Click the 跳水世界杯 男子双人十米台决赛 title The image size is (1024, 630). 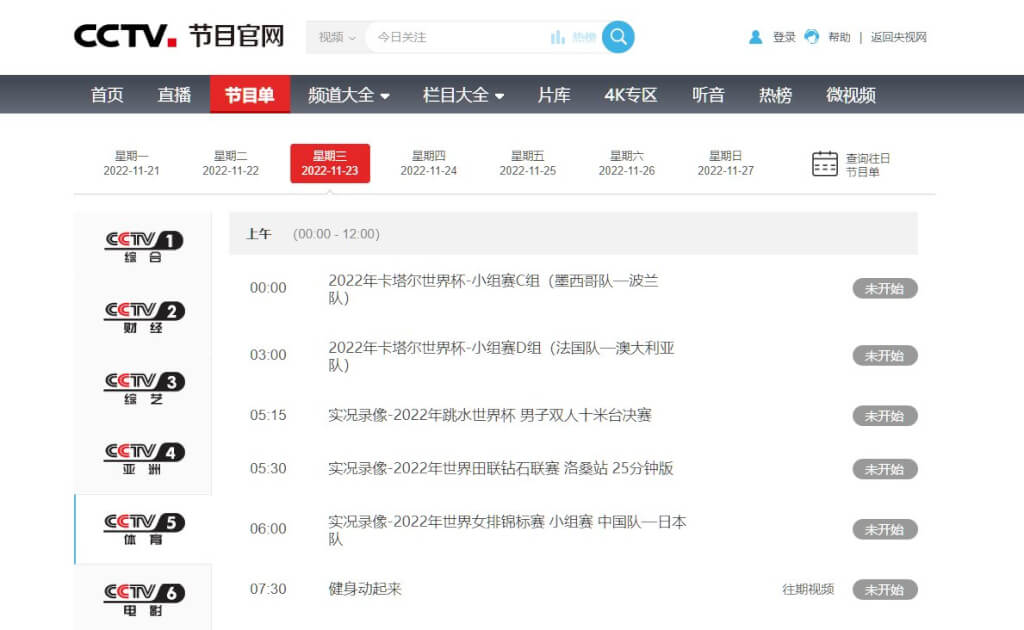pyautogui.click(x=490, y=415)
